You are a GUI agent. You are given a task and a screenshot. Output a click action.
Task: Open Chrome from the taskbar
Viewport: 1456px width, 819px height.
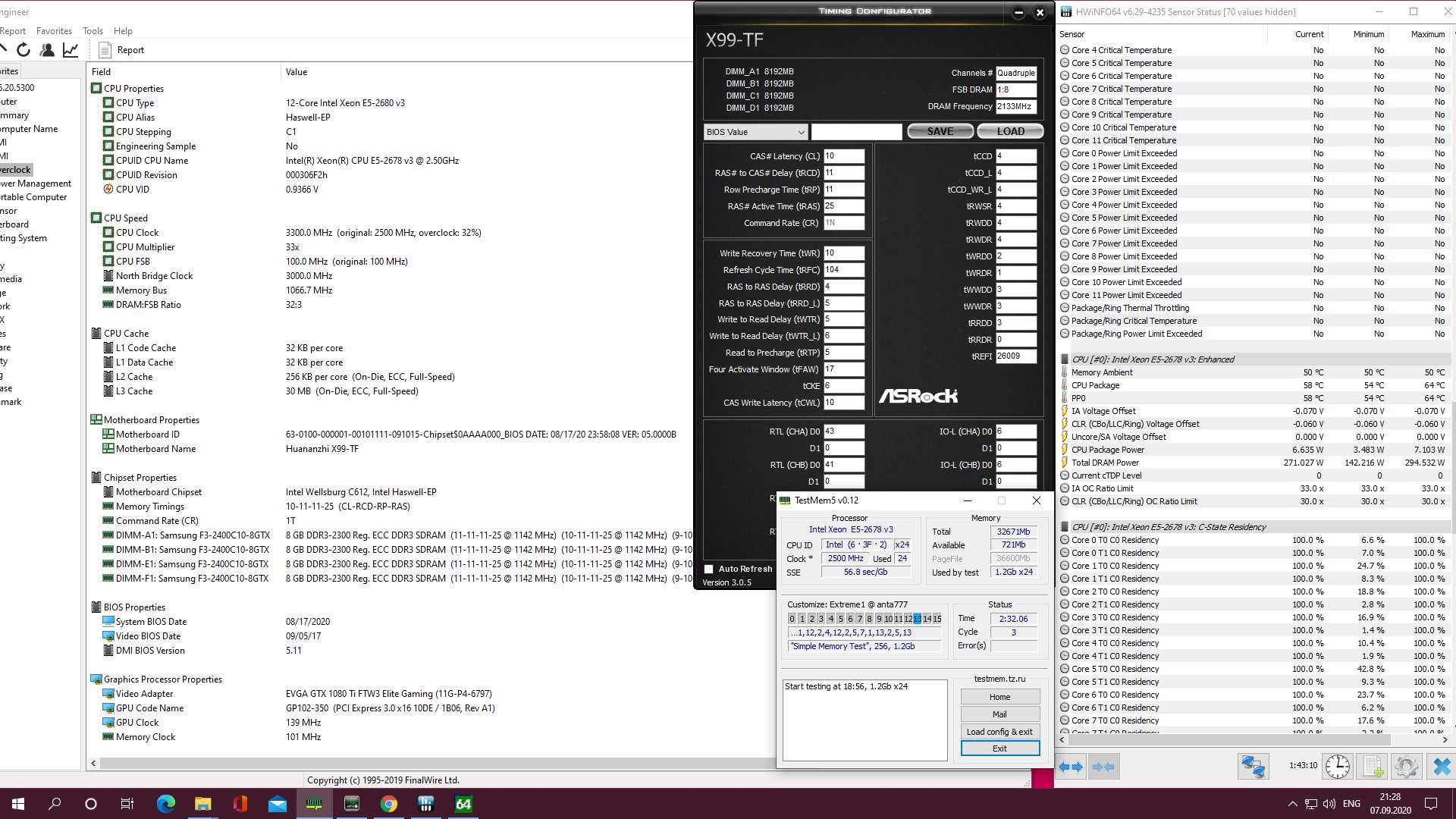tap(389, 804)
